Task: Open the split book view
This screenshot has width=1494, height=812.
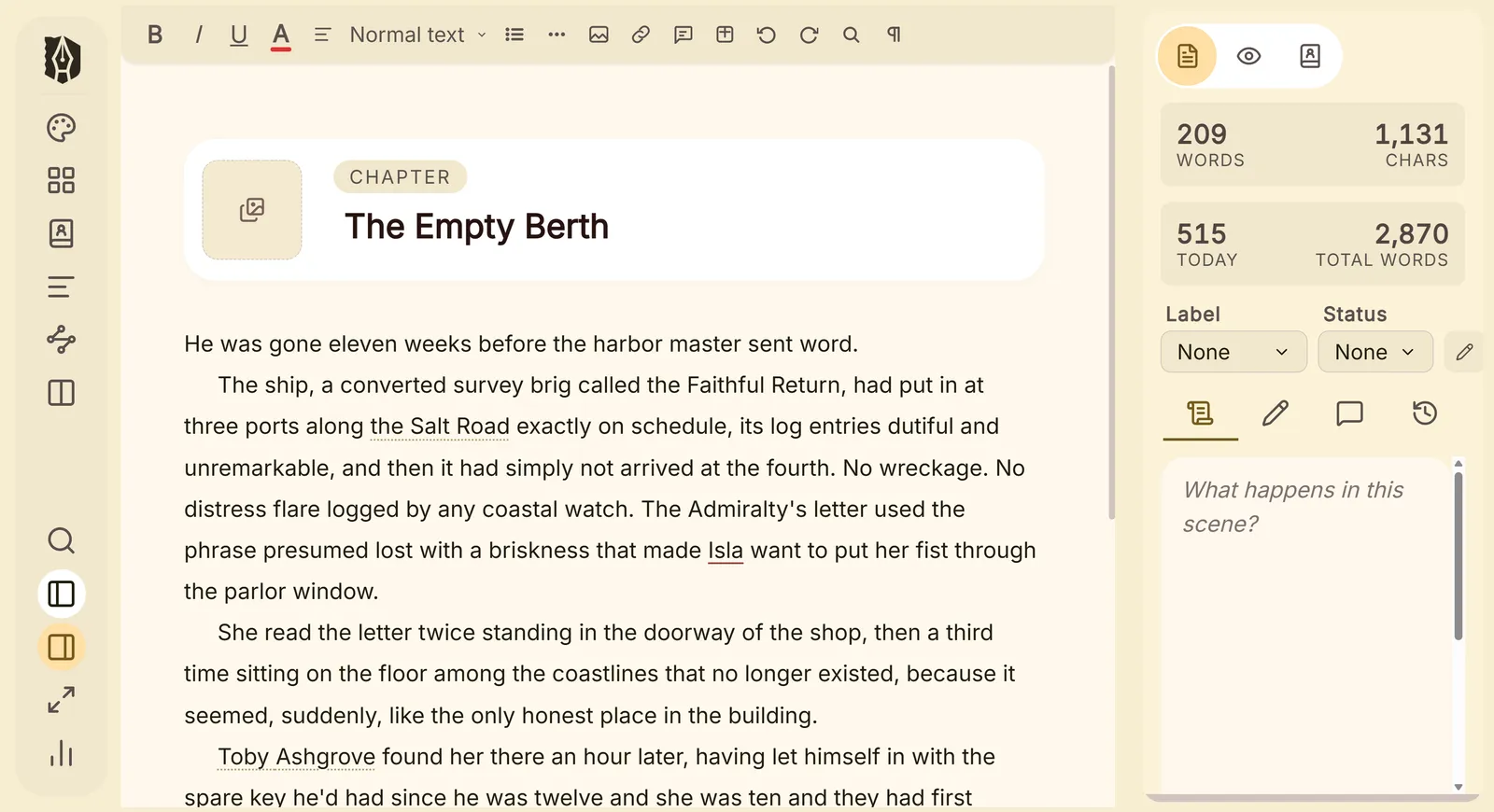Action: coord(62,393)
